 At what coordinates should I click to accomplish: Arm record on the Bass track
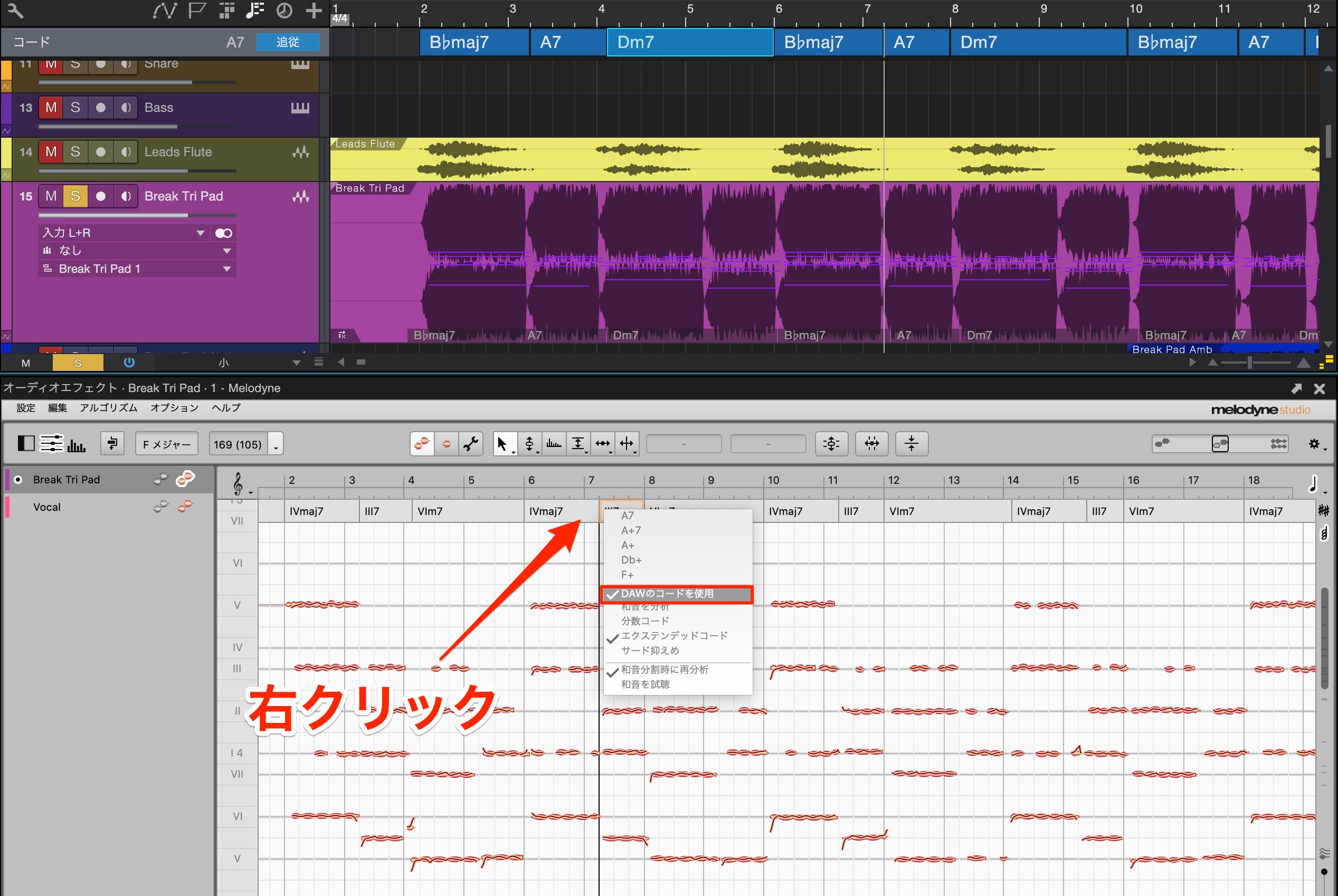[101, 108]
